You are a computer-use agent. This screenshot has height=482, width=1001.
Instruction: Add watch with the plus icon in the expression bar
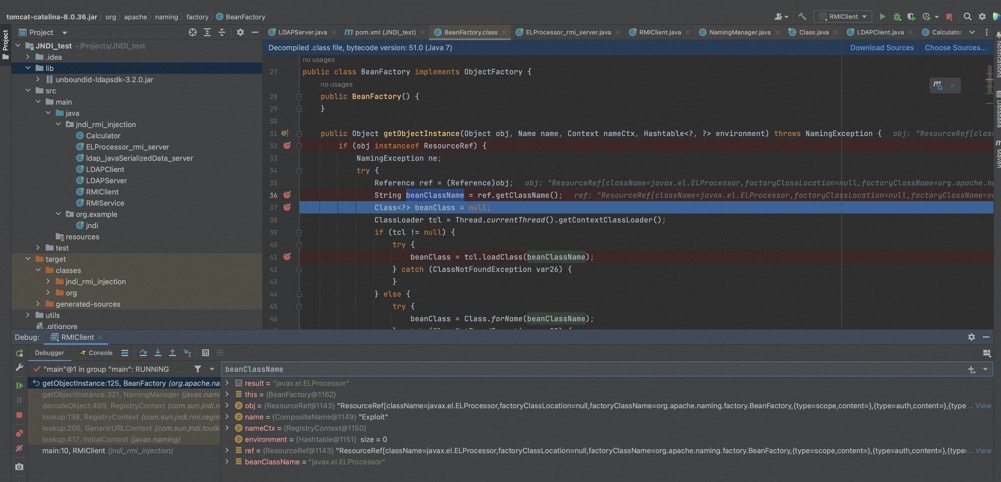972,369
